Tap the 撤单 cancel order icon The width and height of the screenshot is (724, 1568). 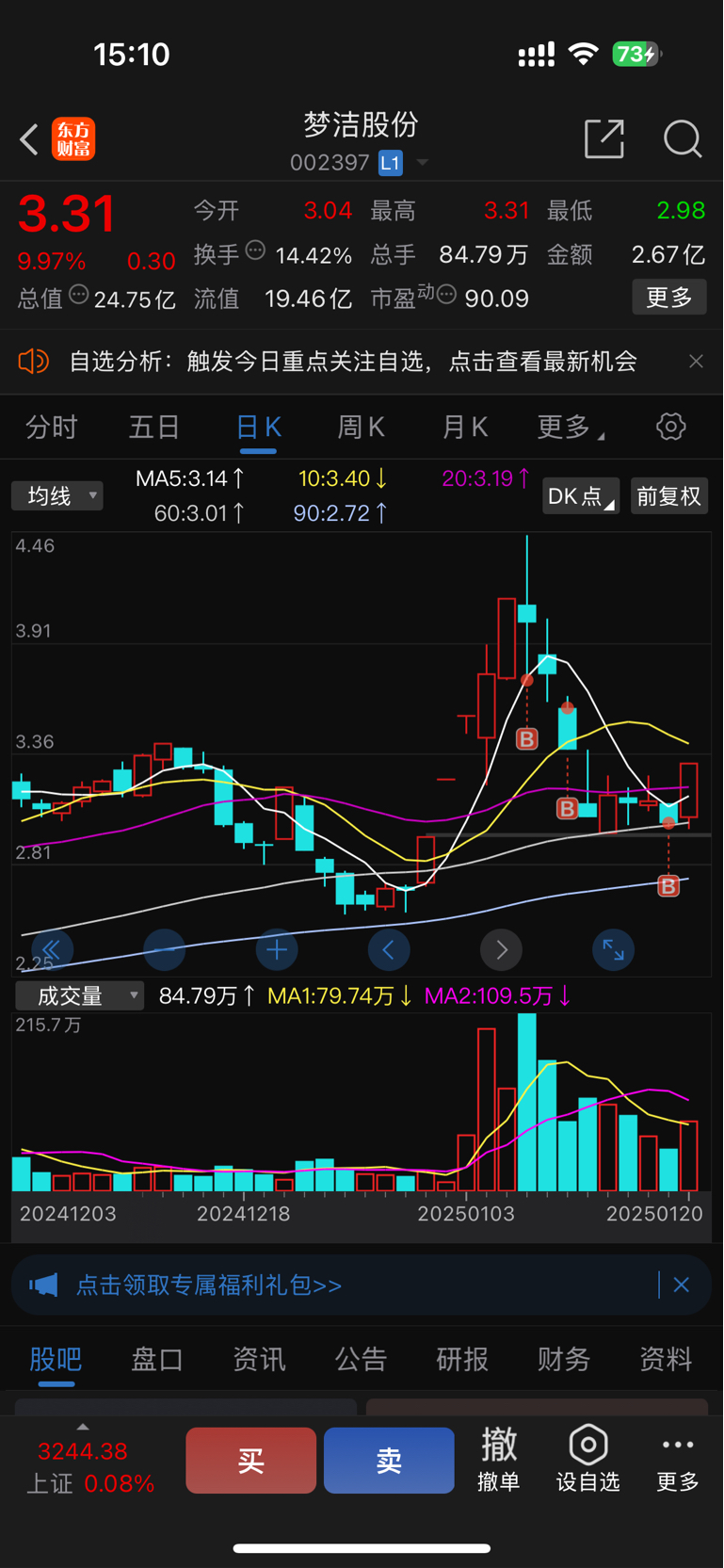499,1459
